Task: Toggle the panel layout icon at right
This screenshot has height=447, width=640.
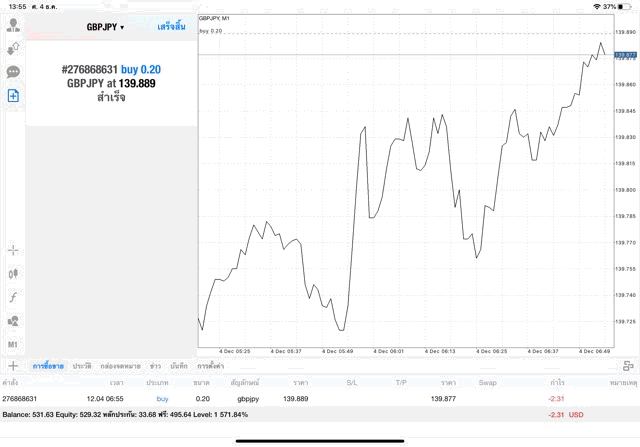Action: [x=628, y=366]
